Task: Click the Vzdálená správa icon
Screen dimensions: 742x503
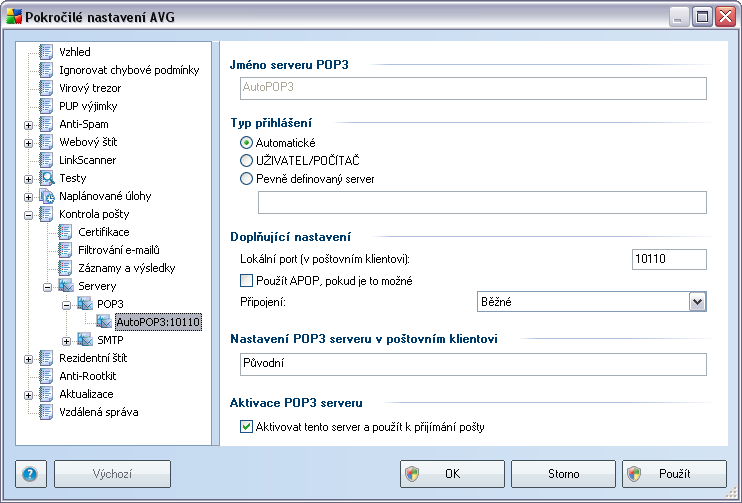Action: (x=46, y=412)
